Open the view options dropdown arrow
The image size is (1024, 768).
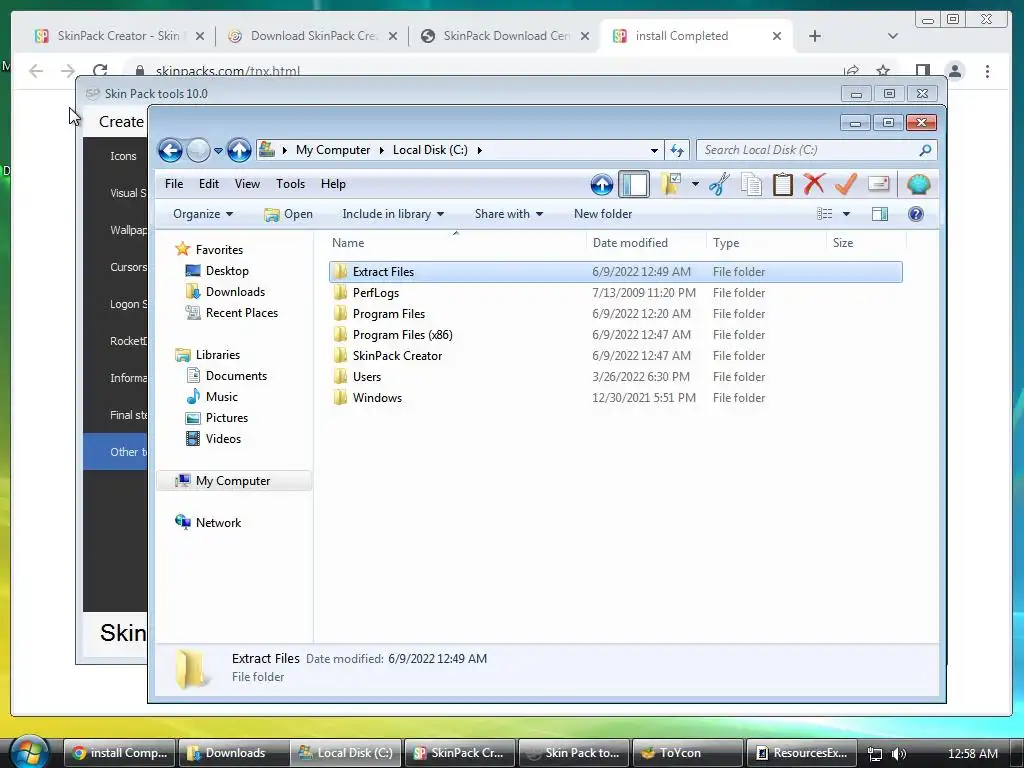[846, 214]
